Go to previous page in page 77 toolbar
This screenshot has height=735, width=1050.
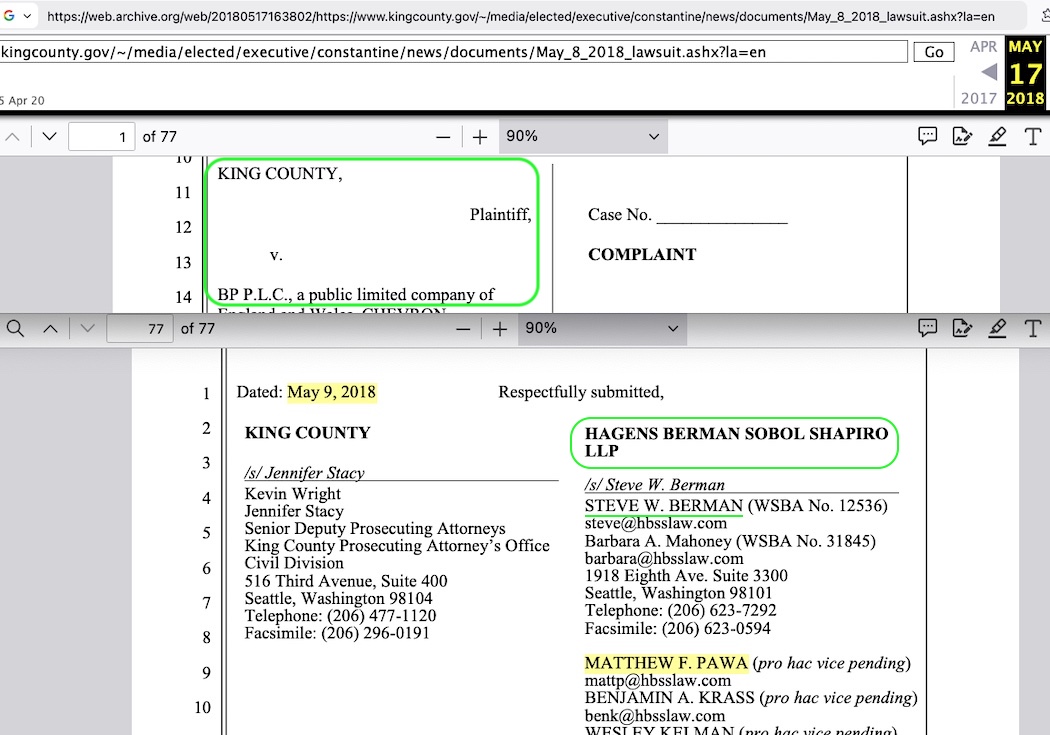pos(49,328)
